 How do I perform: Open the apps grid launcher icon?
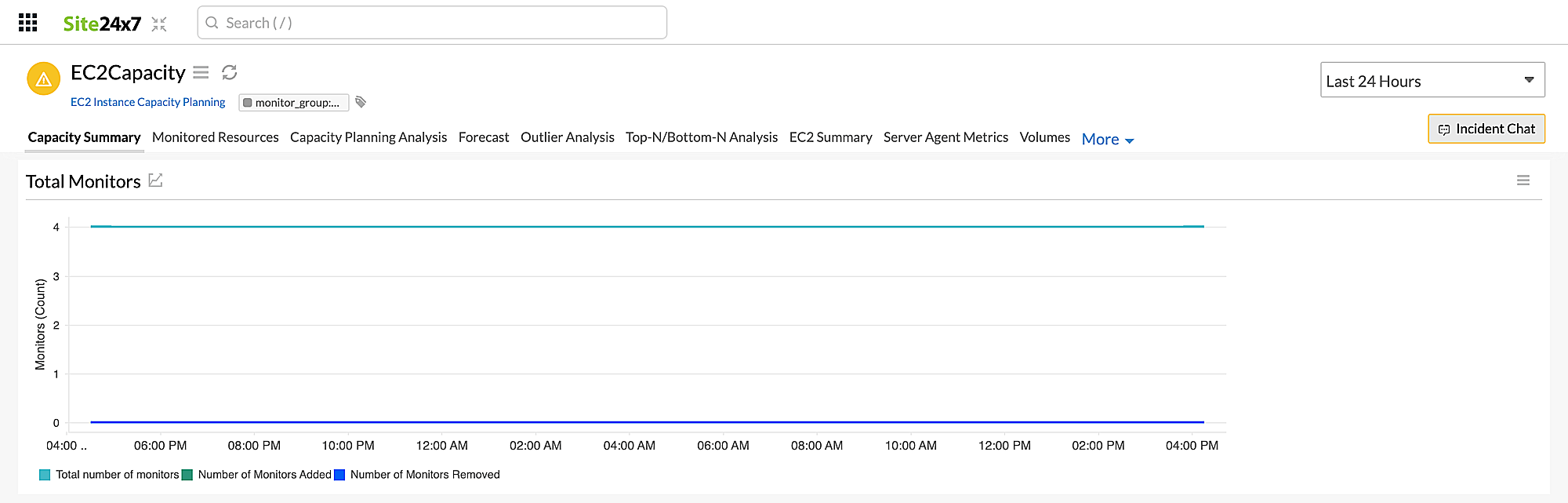[28, 23]
